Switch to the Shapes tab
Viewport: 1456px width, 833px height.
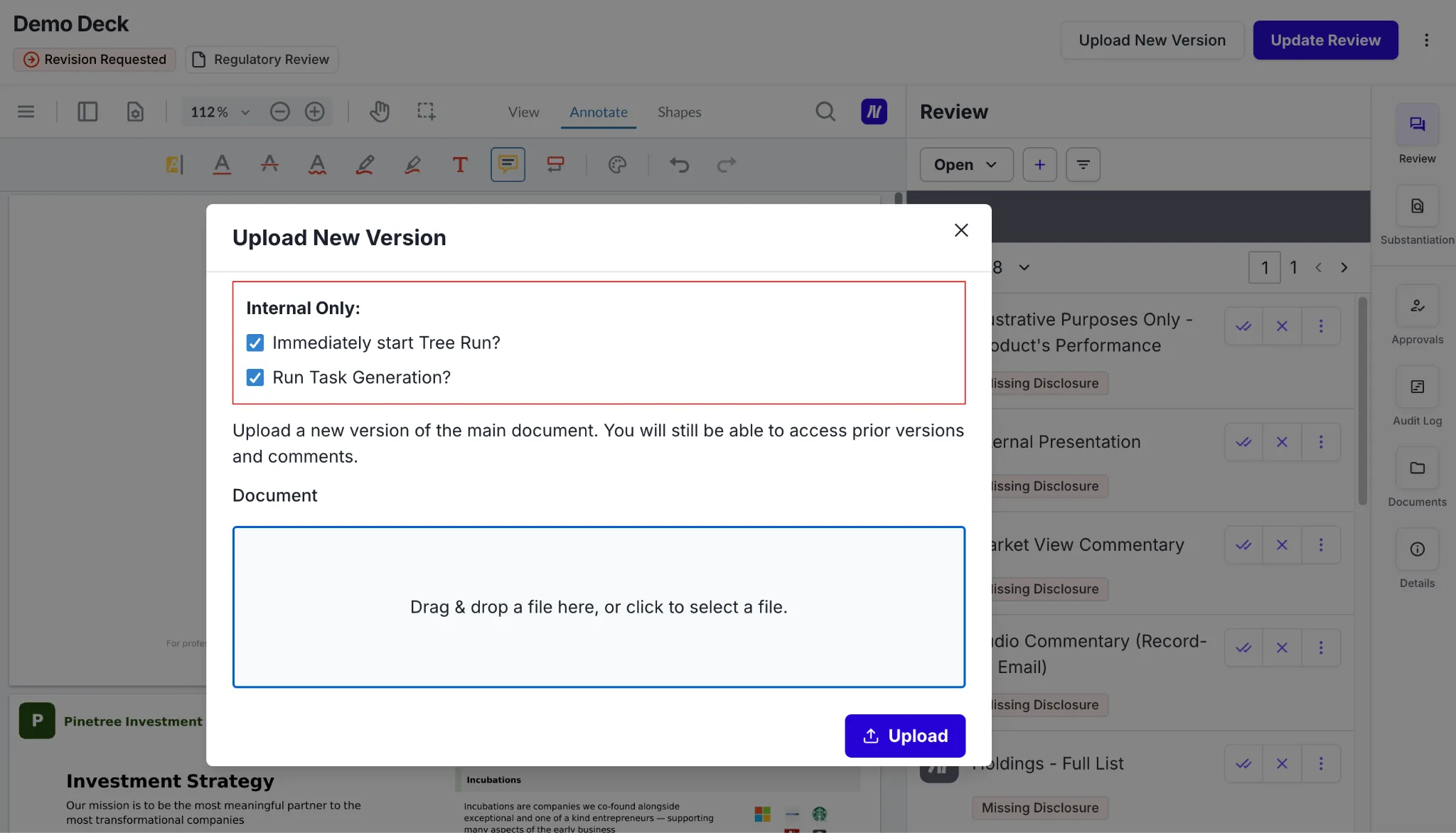coord(679,112)
